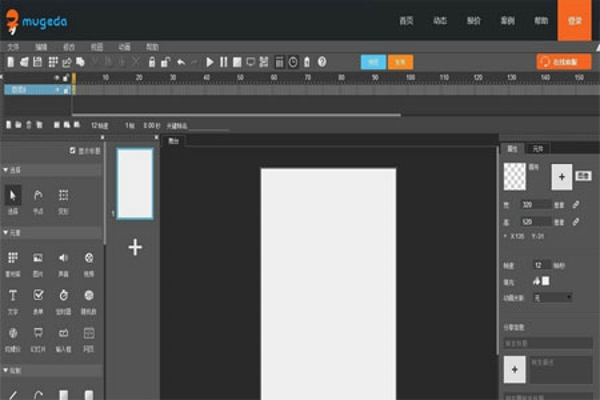Select the arrow selection tool
Viewport: 600px width, 400px height.
point(13,196)
